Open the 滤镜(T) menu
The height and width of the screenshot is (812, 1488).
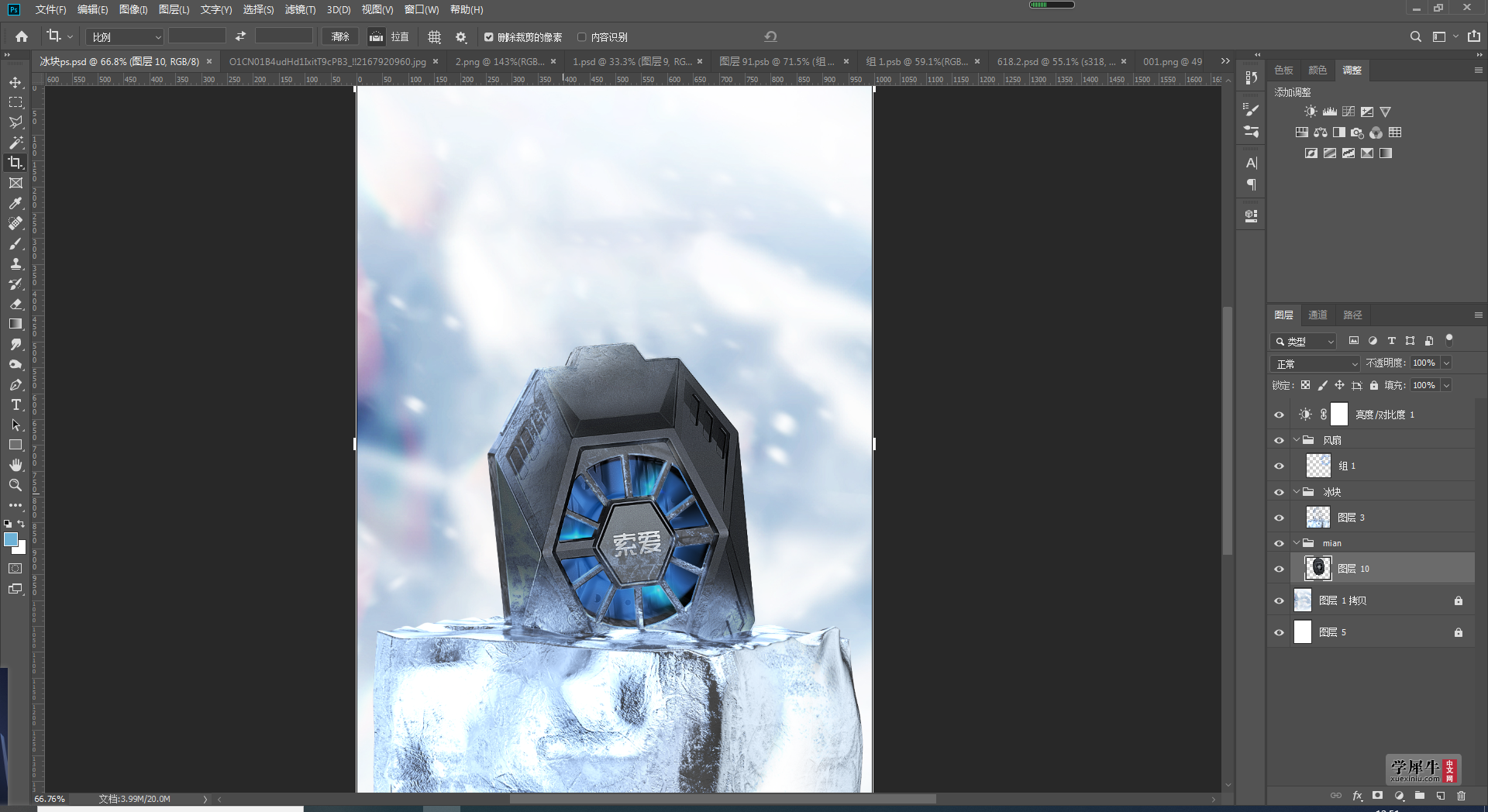(x=300, y=9)
